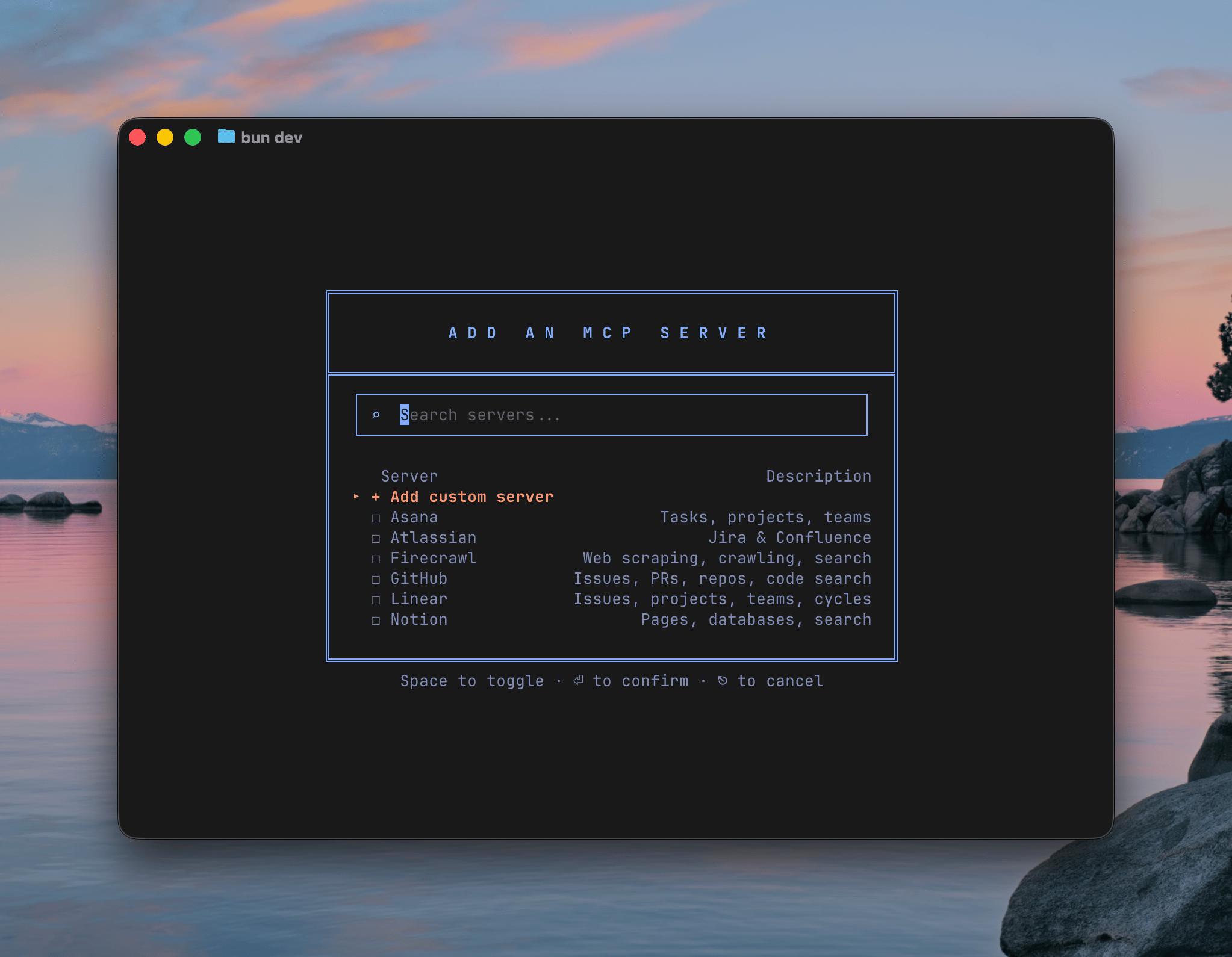Click the 'to cancel' hint text
The height and width of the screenshot is (957, 1232).
pyautogui.click(x=780, y=681)
